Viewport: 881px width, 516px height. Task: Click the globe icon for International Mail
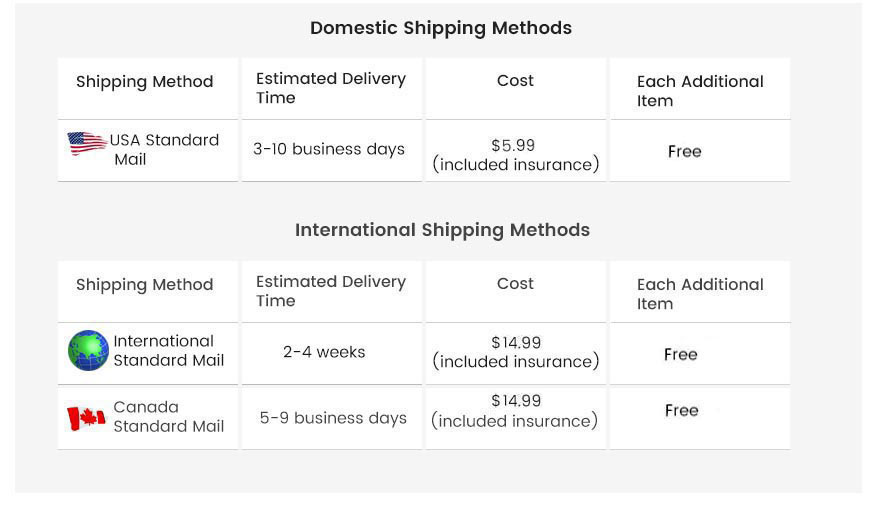[x=88, y=351]
